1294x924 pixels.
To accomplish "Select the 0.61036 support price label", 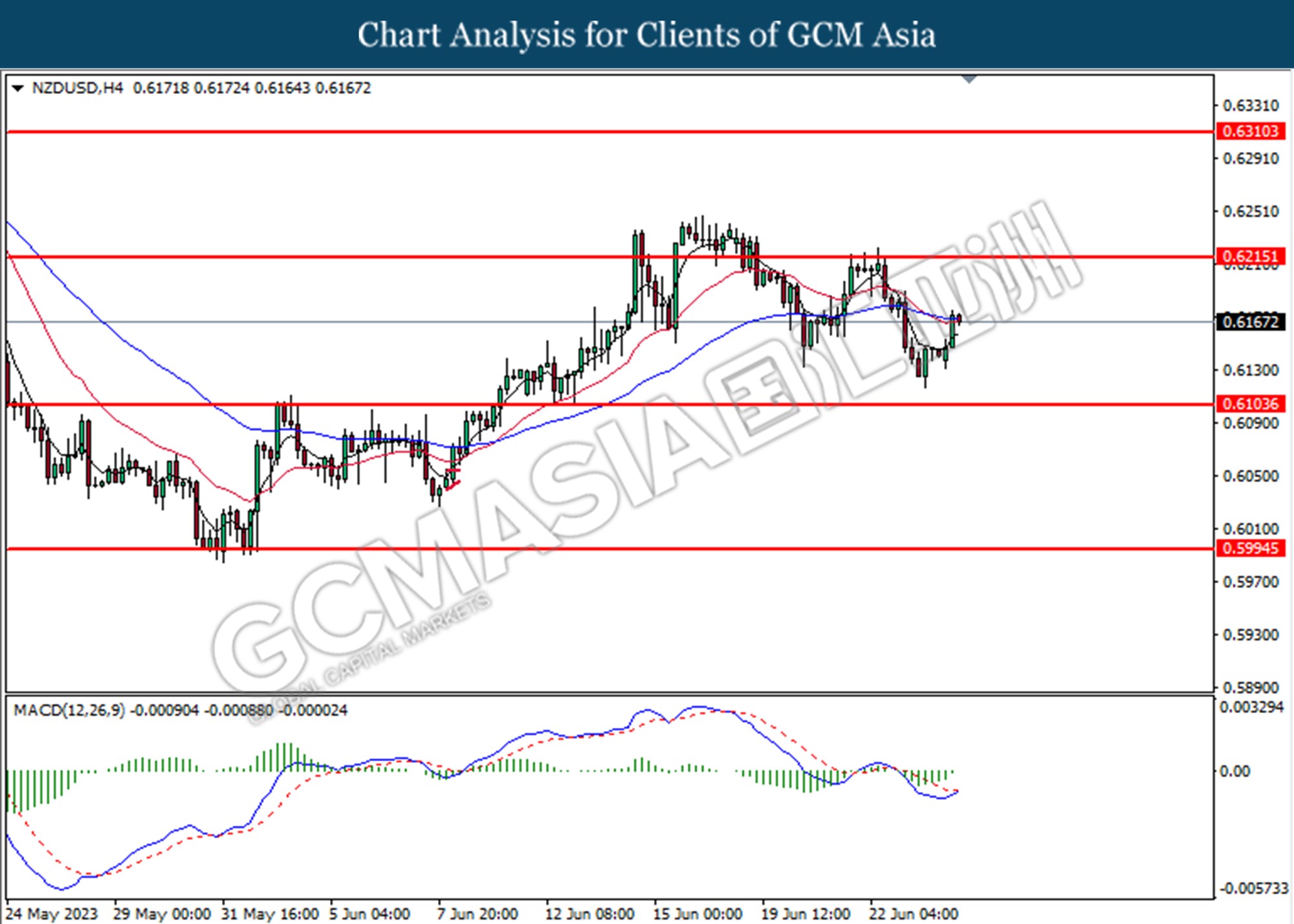I will 1251,404.
